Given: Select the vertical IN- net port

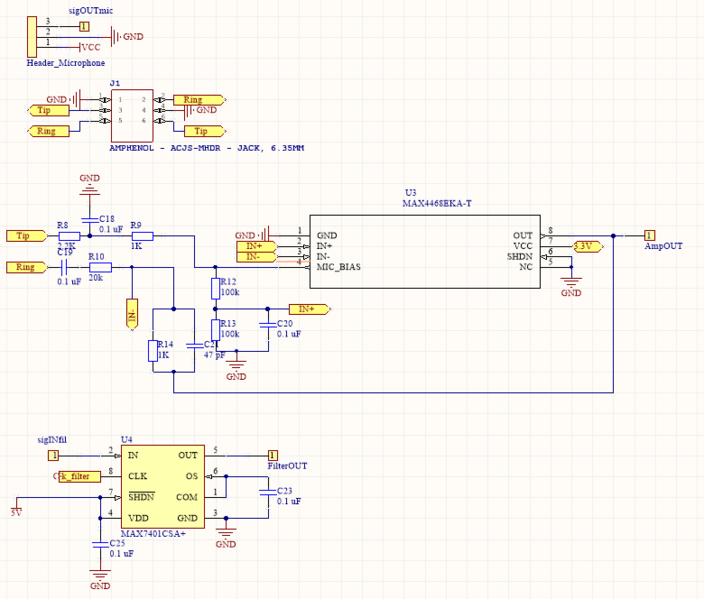Looking at the screenshot, I should pyautogui.click(x=131, y=315).
